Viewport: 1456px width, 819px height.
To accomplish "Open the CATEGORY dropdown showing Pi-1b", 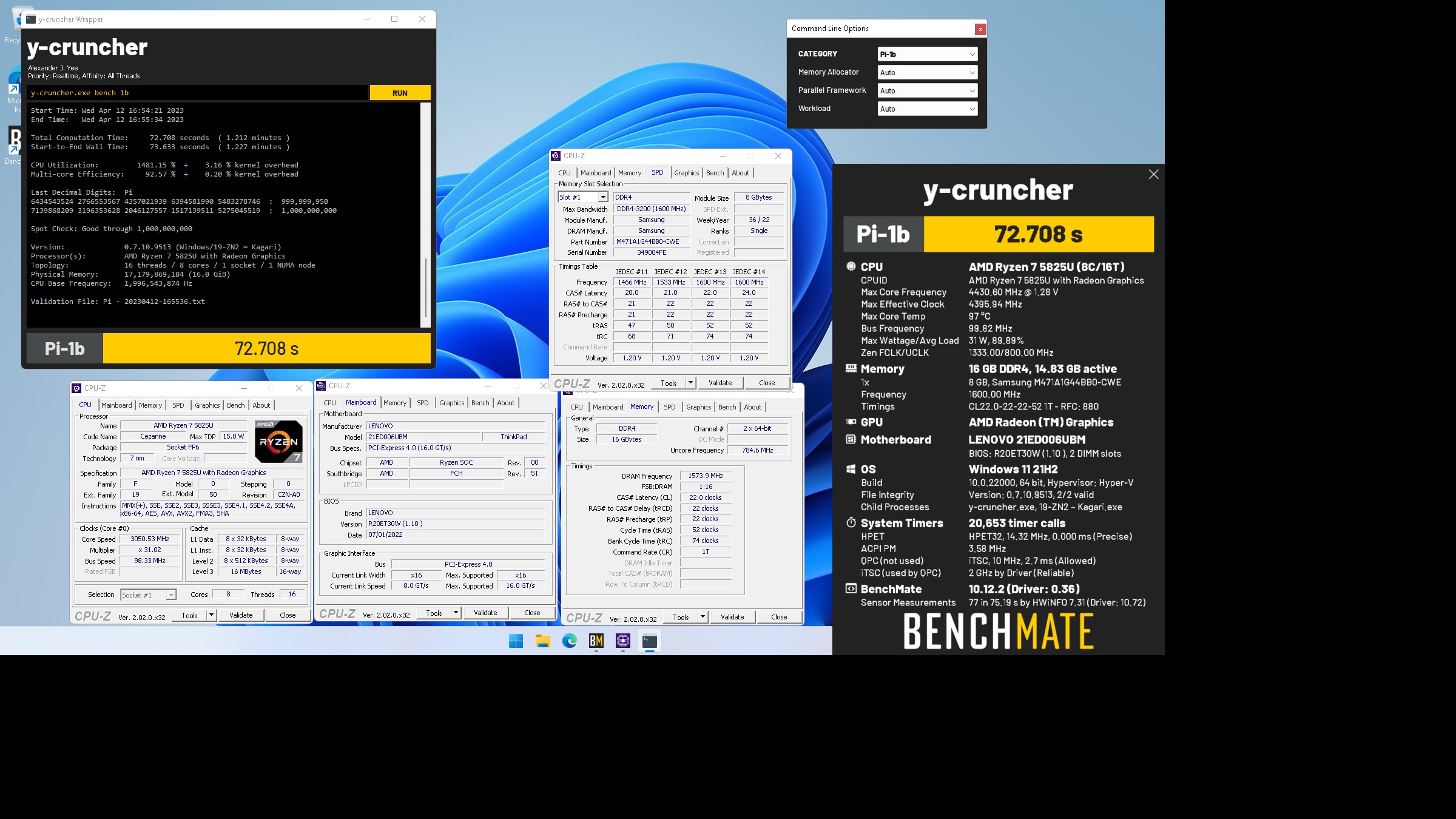I will tap(927, 54).
